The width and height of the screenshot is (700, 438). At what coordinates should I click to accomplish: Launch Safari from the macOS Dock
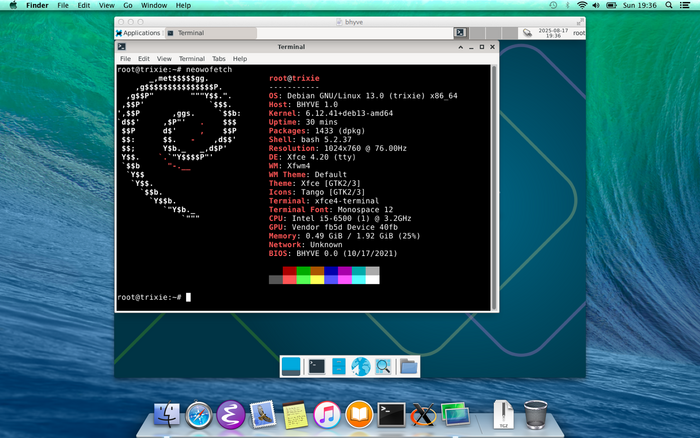click(x=199, y=415)
